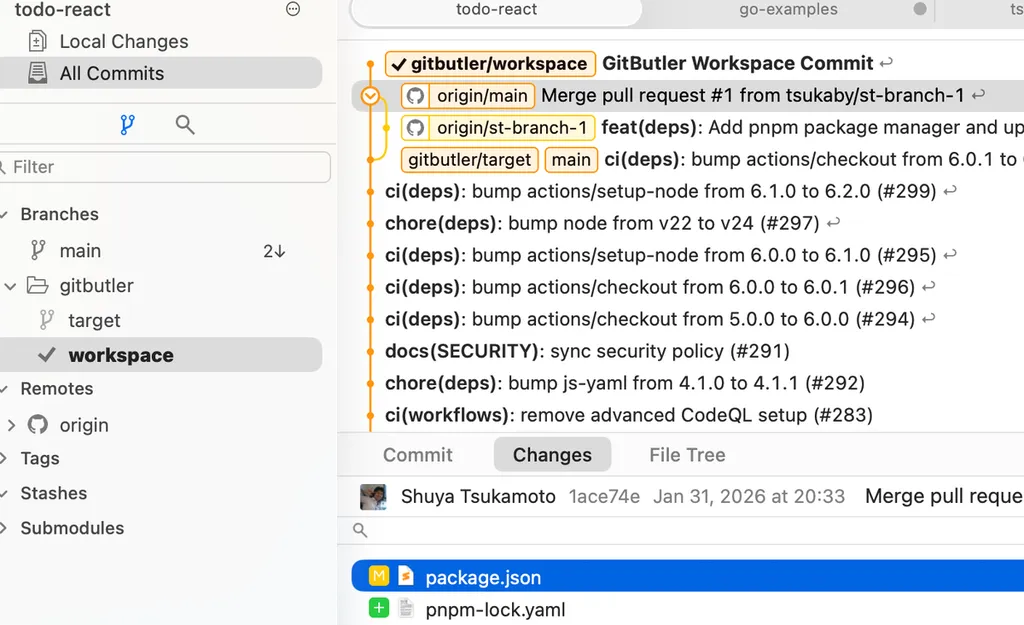Collapse the gitbutler folder
The image size is (1024, 625).
point(11,286)
